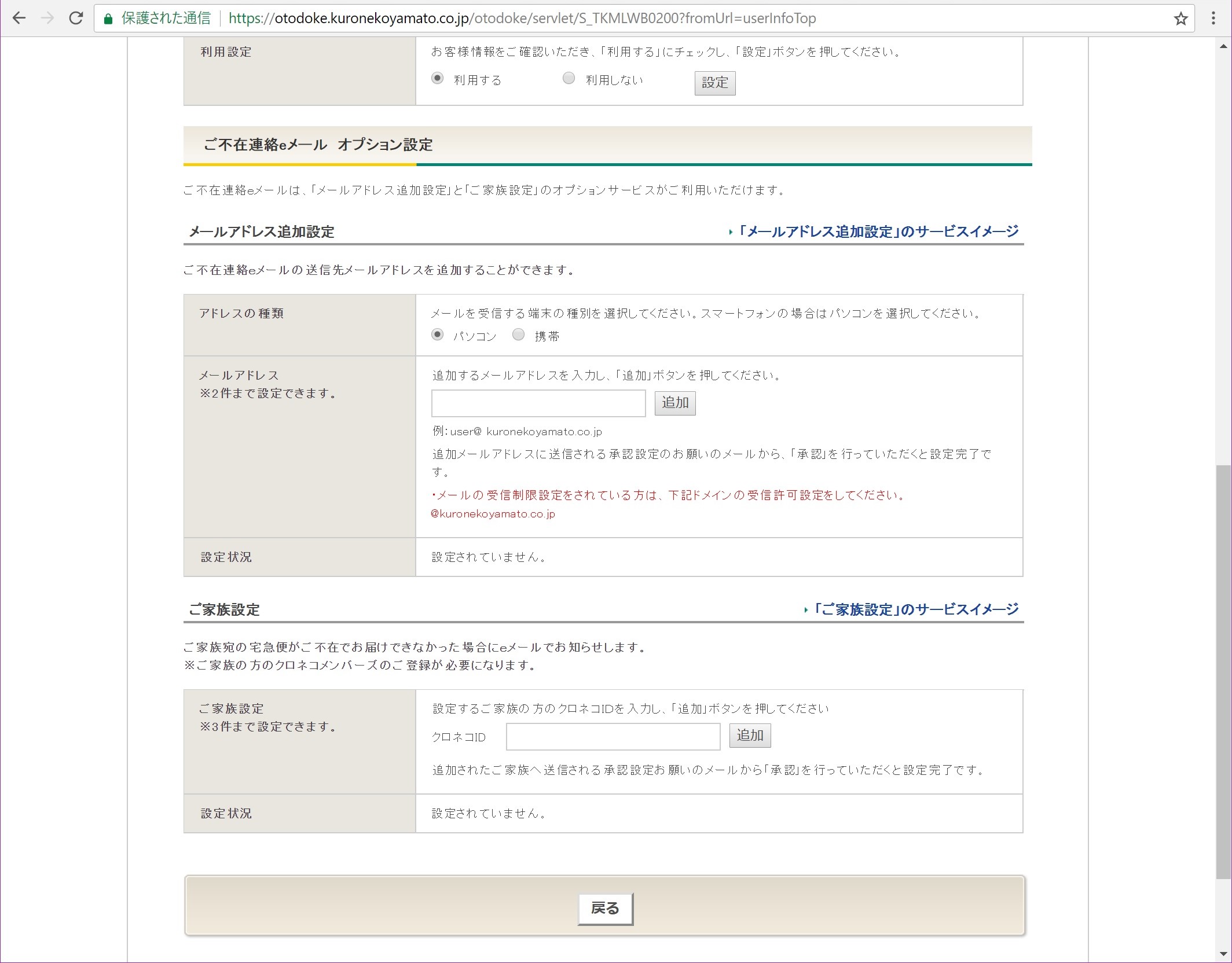Open メールアドレス追加設定 service image link

tap(878, 231)
